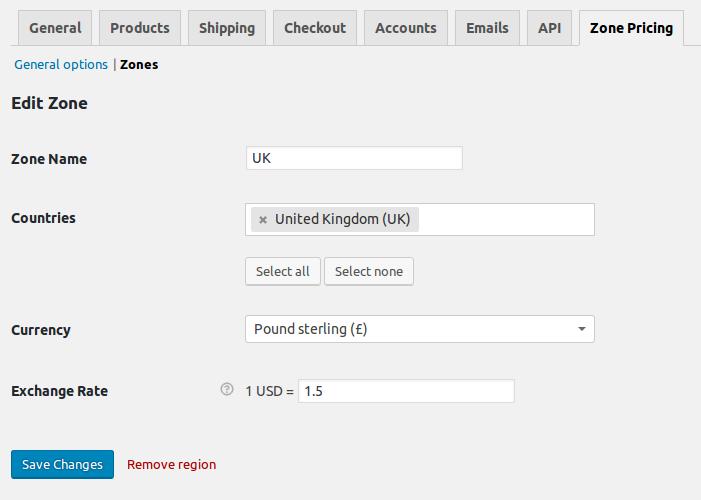Viewport: 701px width, 500px height.
Task: Switch to the General tab
Action: pyautogui.click(x=55, y=28)
